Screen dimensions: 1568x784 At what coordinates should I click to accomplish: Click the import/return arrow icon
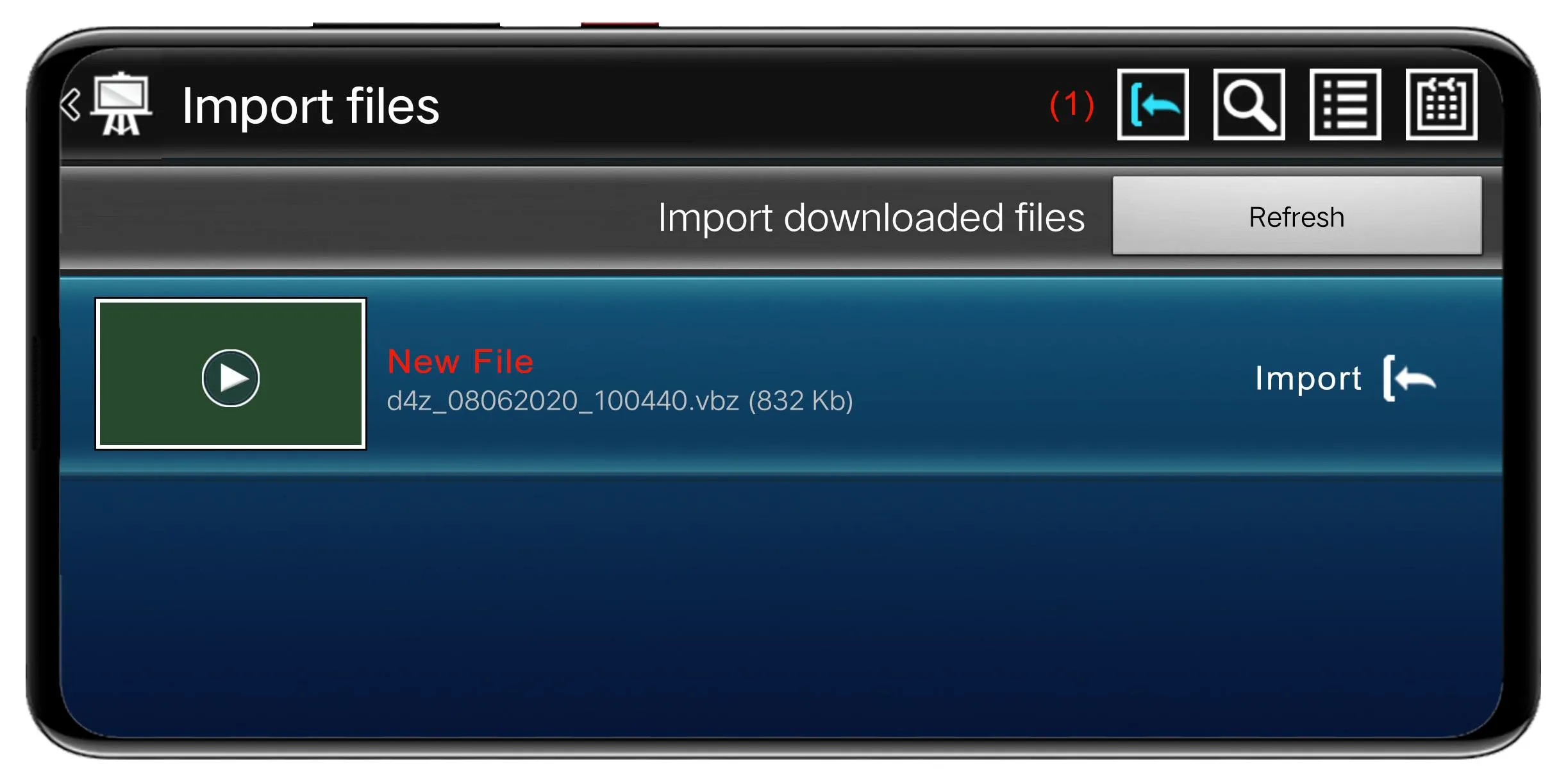coord(1154,102)
